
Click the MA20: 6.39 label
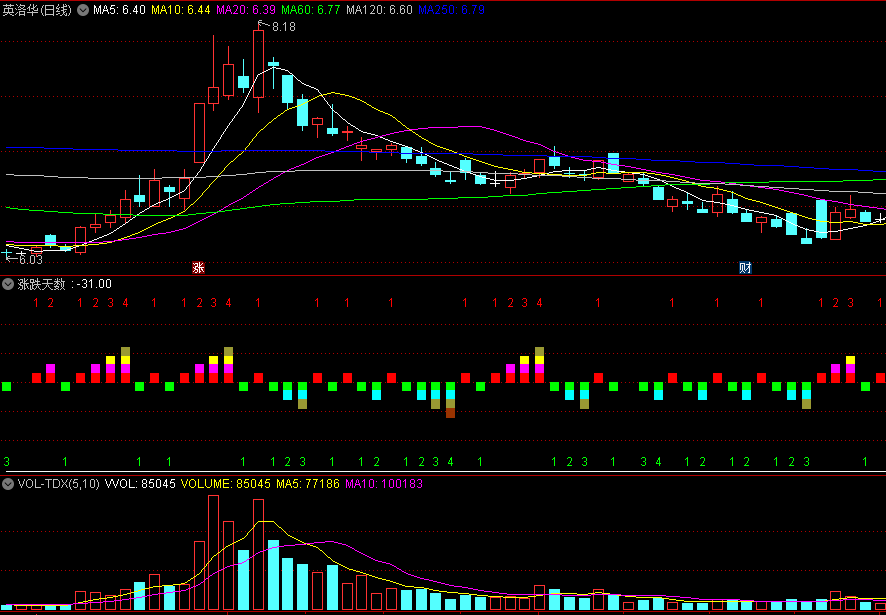[x=246, y=10]
